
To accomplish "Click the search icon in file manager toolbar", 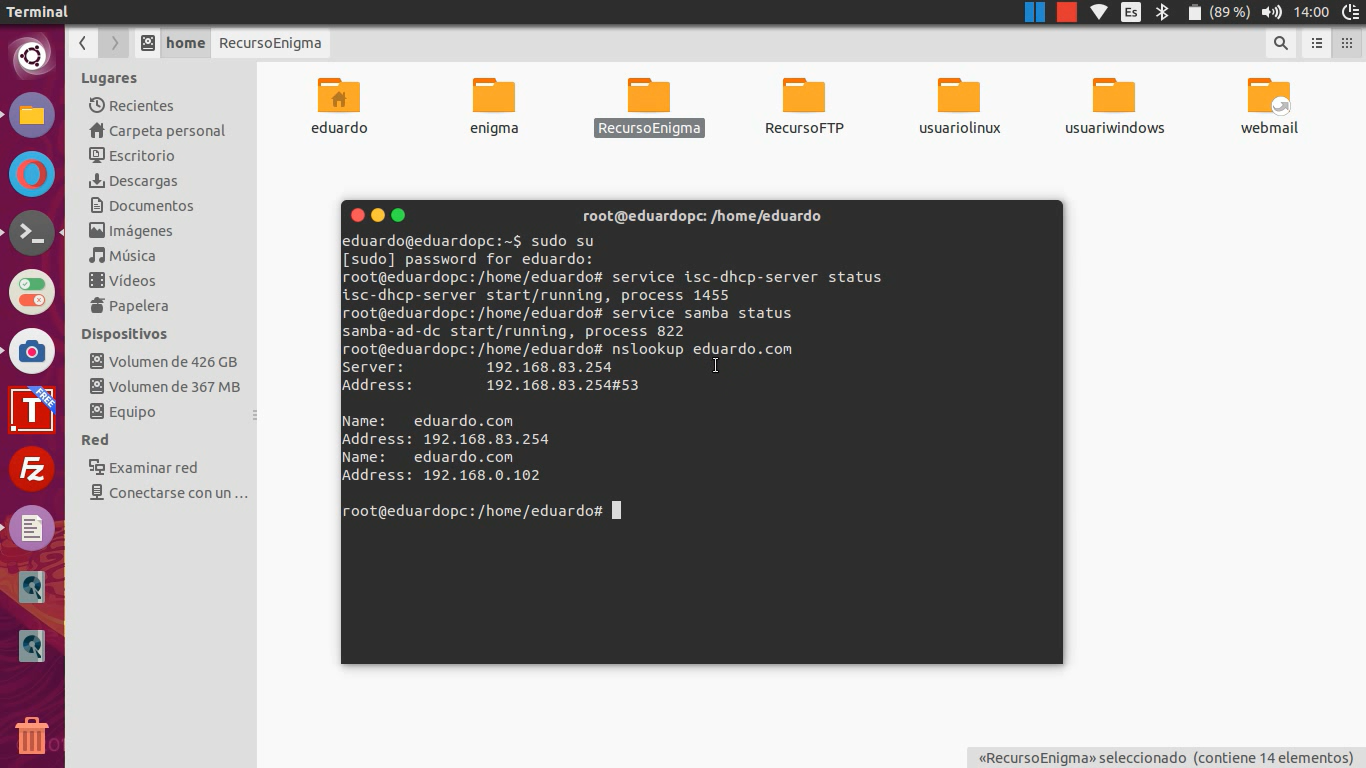I will coord(1280,43).
